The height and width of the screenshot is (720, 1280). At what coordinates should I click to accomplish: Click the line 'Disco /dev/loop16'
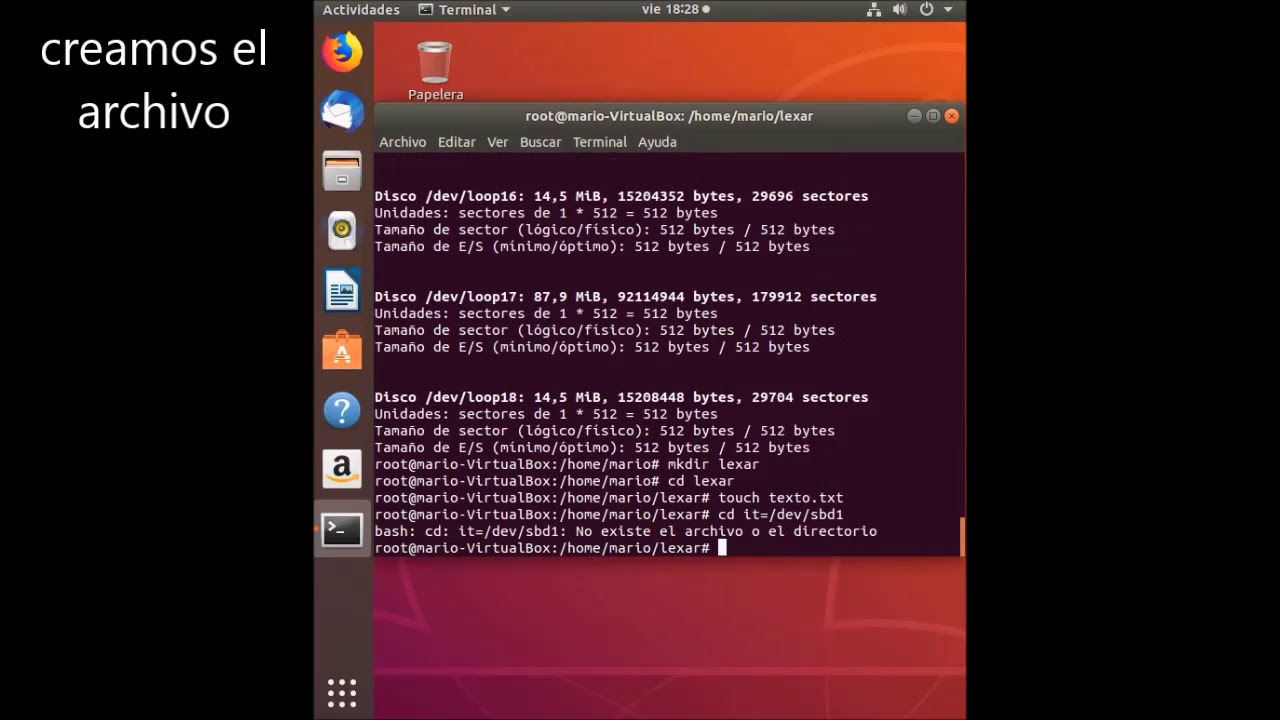(621, 196)
